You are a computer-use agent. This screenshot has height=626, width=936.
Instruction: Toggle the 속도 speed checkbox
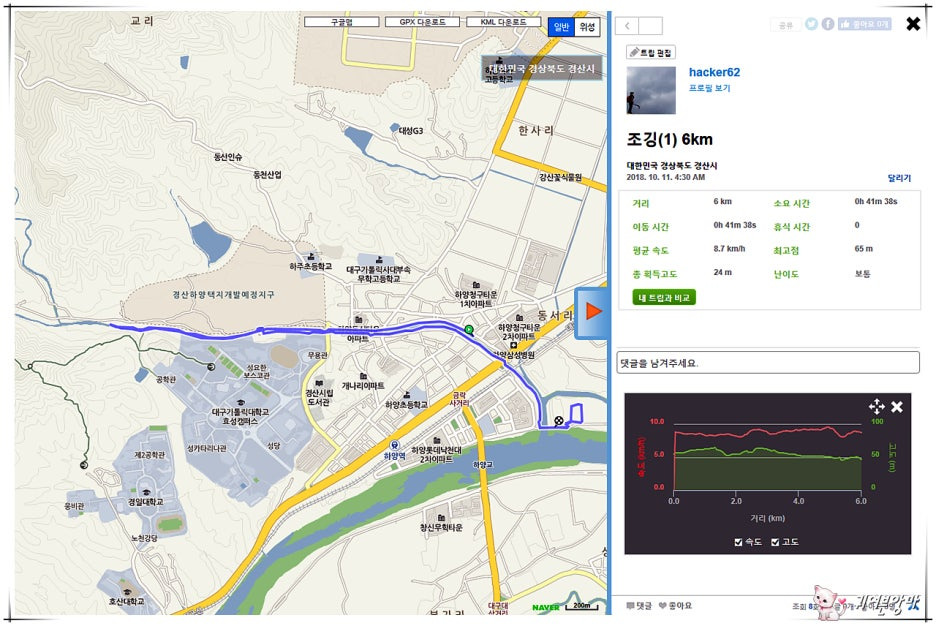pos(738,542)
